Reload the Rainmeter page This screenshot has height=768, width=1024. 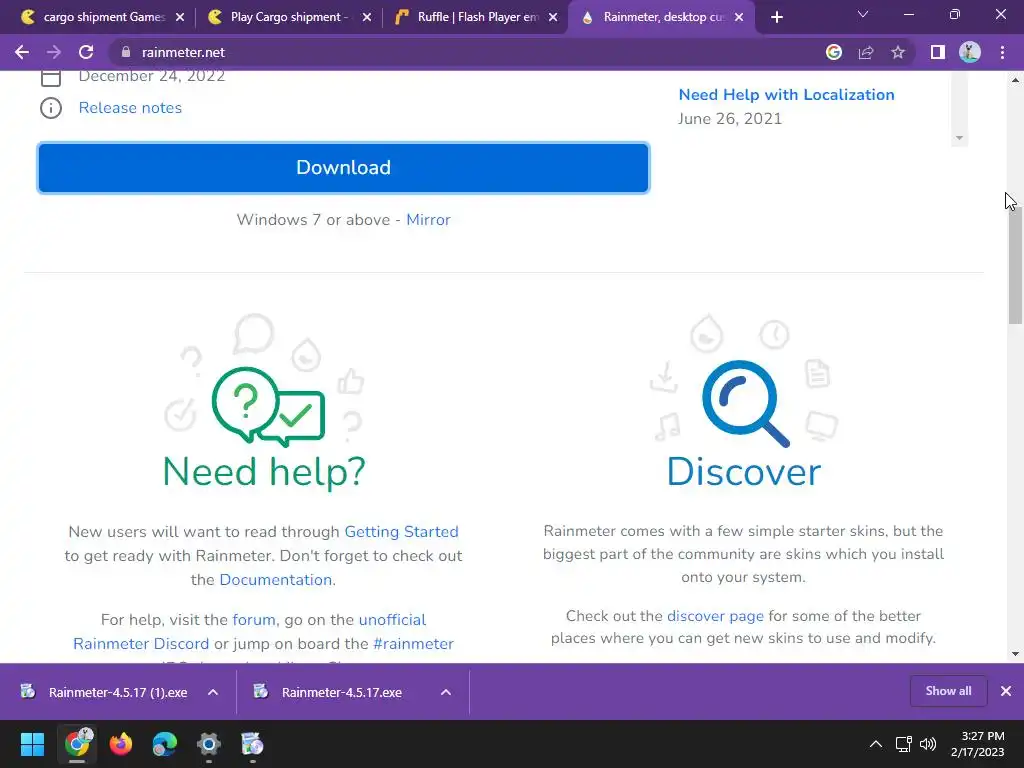pyautogui.click(x=86, y=52)
